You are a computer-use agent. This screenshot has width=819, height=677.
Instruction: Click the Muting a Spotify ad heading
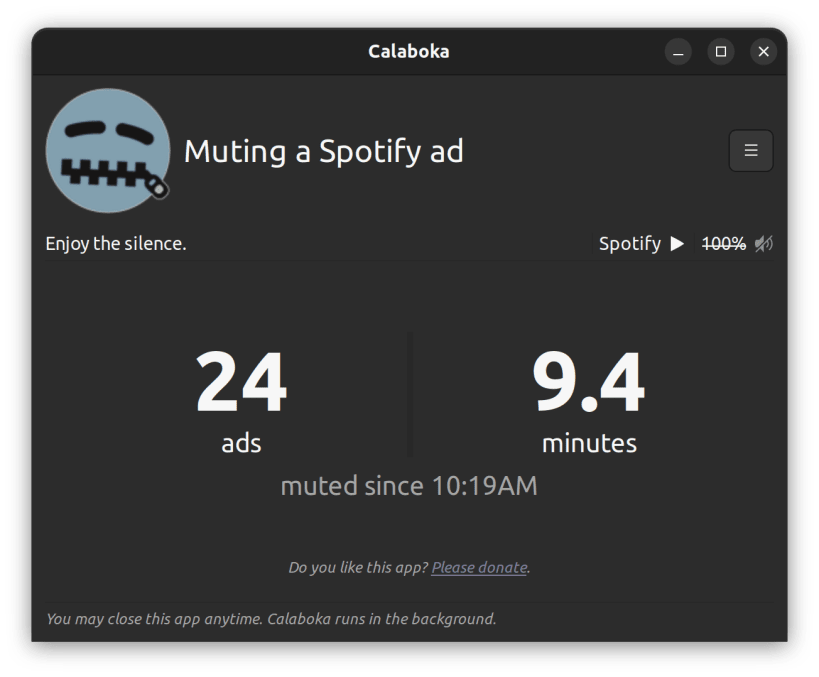[324, 151]
